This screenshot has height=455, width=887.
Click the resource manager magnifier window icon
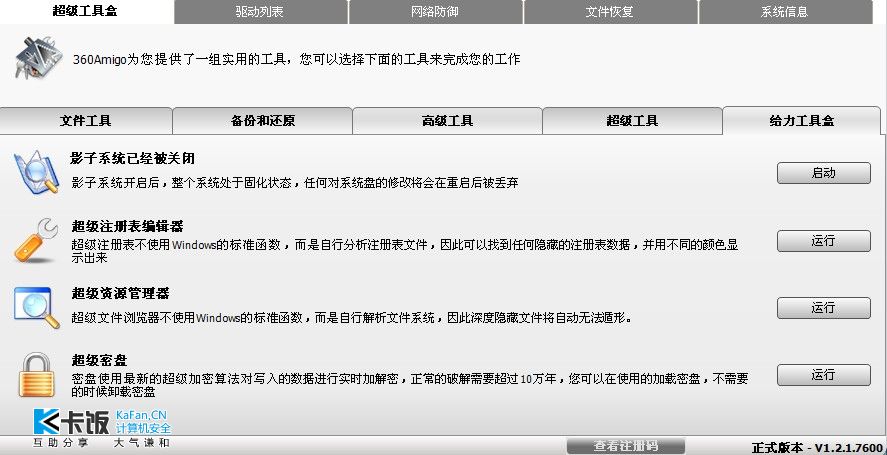[37, 307]
